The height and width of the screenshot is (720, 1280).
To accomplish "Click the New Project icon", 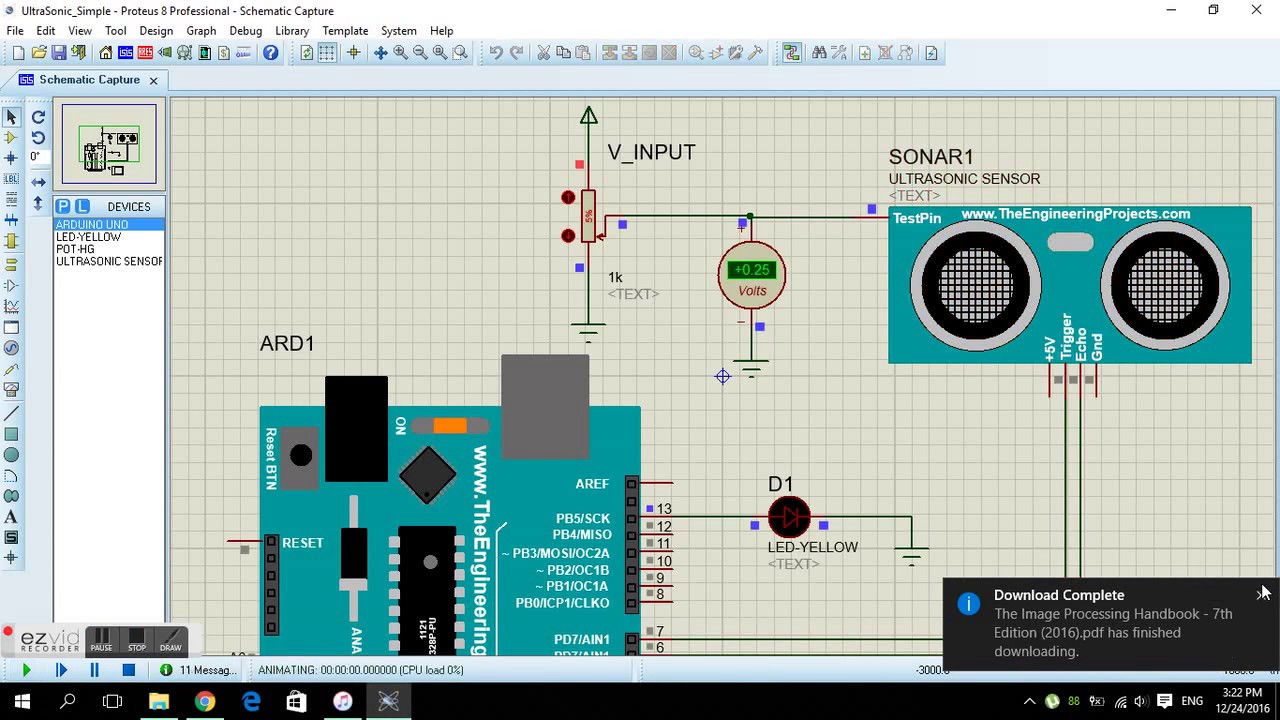I will 17,53.
